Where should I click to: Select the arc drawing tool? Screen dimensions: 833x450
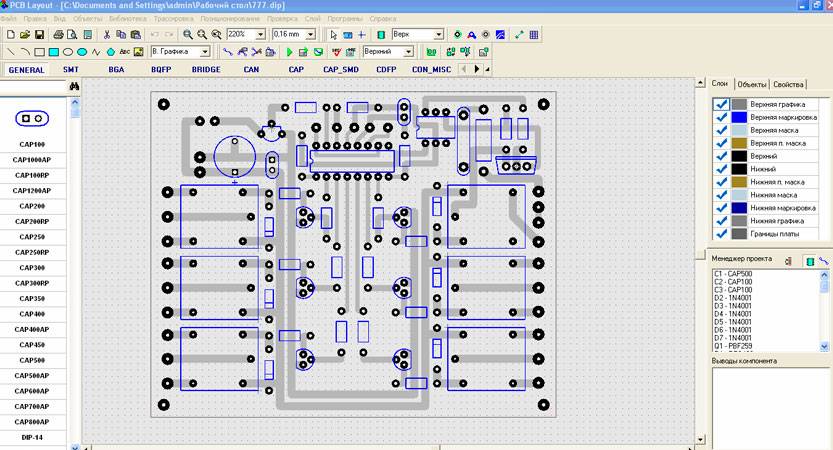[25, 52]
